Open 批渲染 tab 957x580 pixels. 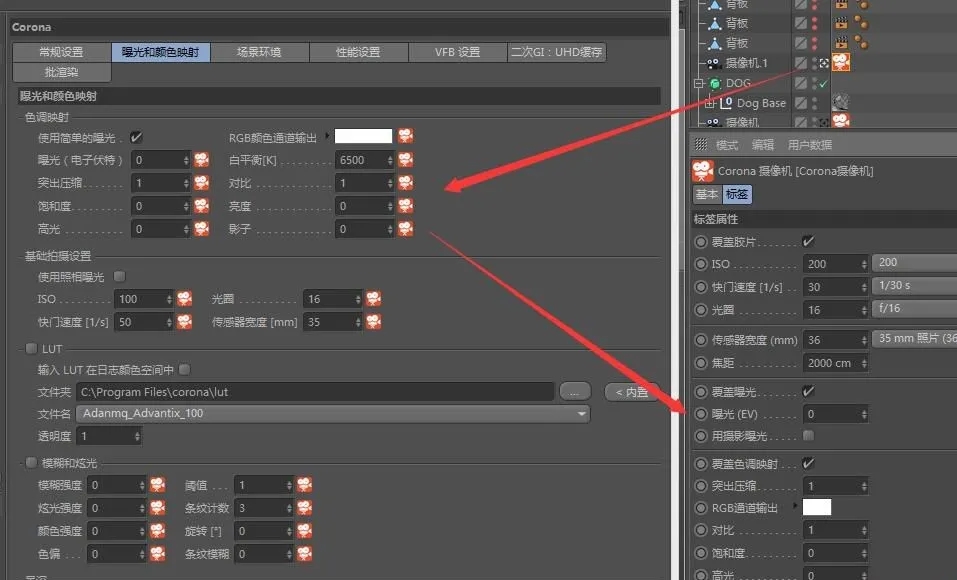[62, 72]
